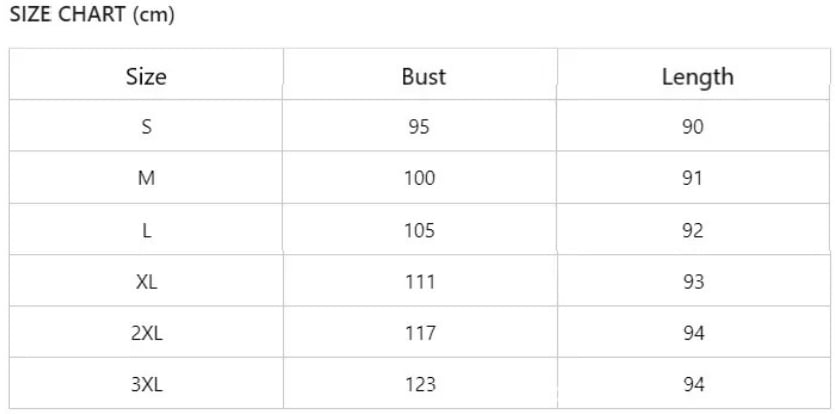Select bust value 105
The height and width of the screenshot is (414, 835).
[420, 230]
